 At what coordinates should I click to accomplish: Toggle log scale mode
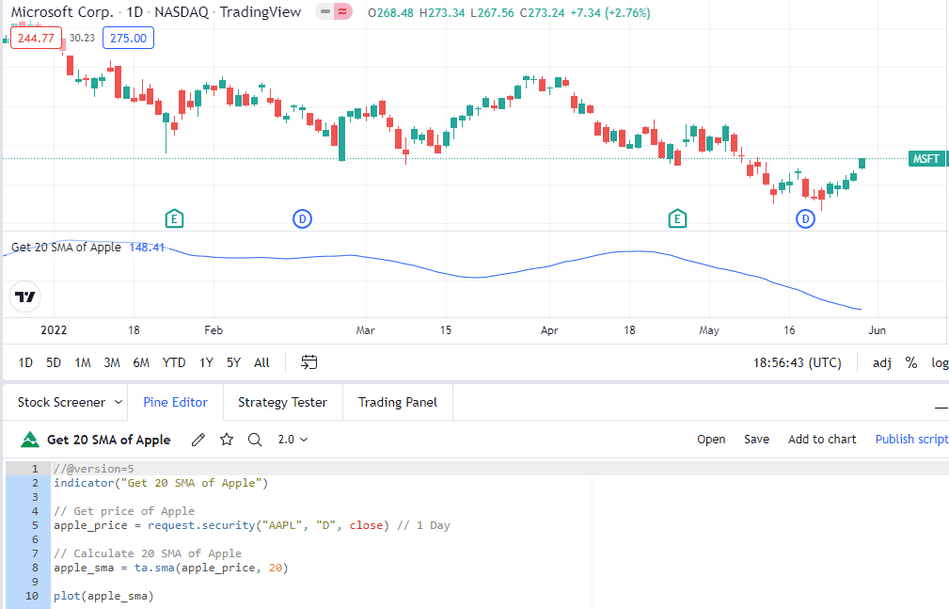click(939, 363)
